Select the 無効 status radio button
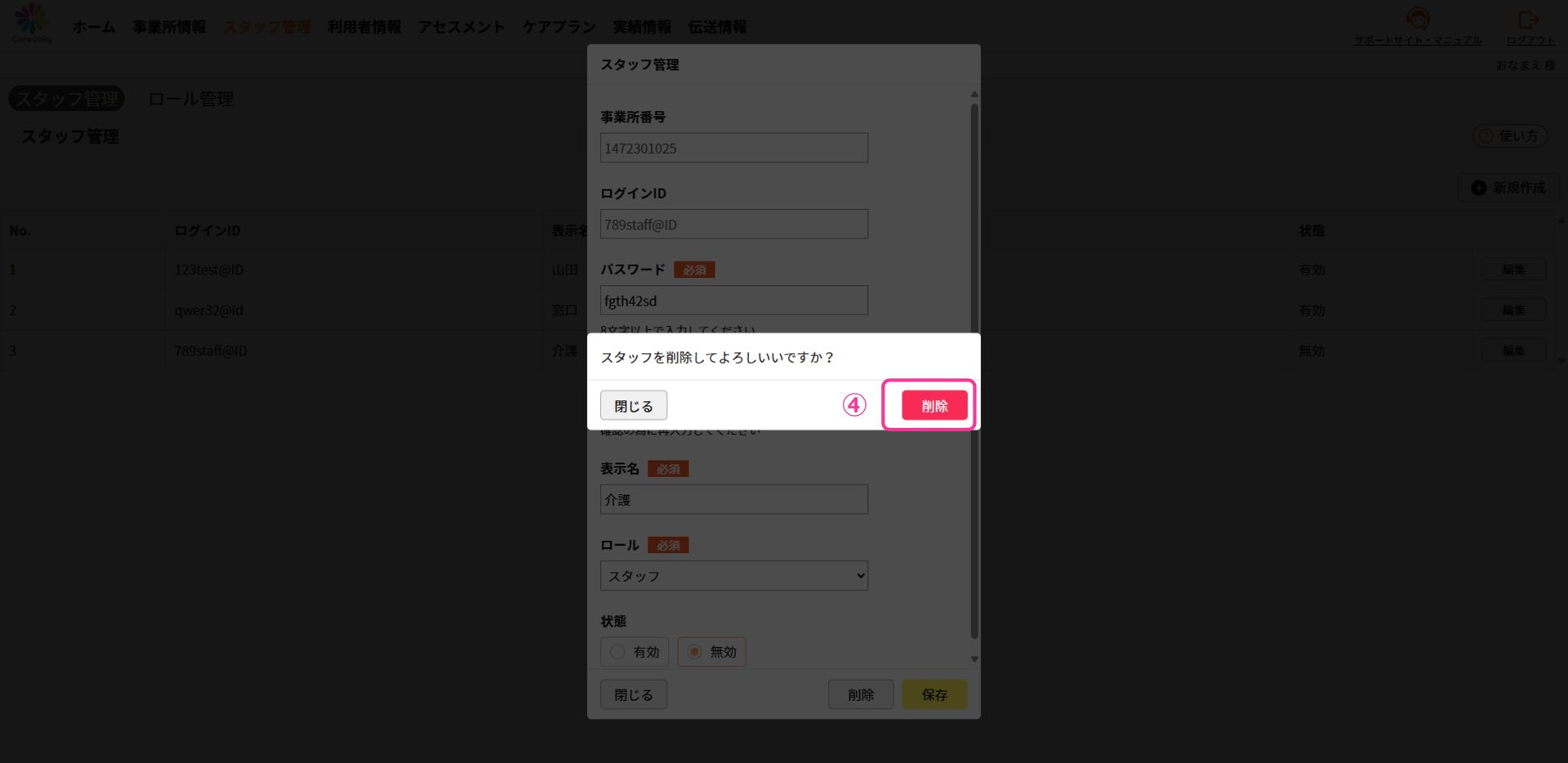This screenshot has width=1568, height=763. [x=694, y=652]
